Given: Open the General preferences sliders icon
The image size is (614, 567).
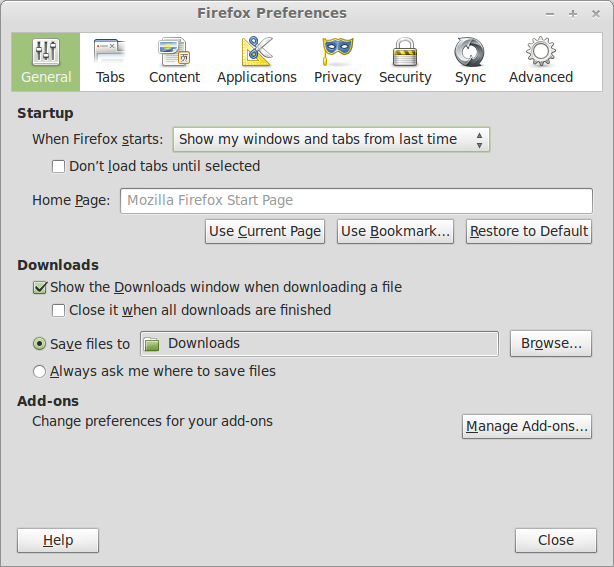Looking at the screenshot, I should click(x=46, y=52).
